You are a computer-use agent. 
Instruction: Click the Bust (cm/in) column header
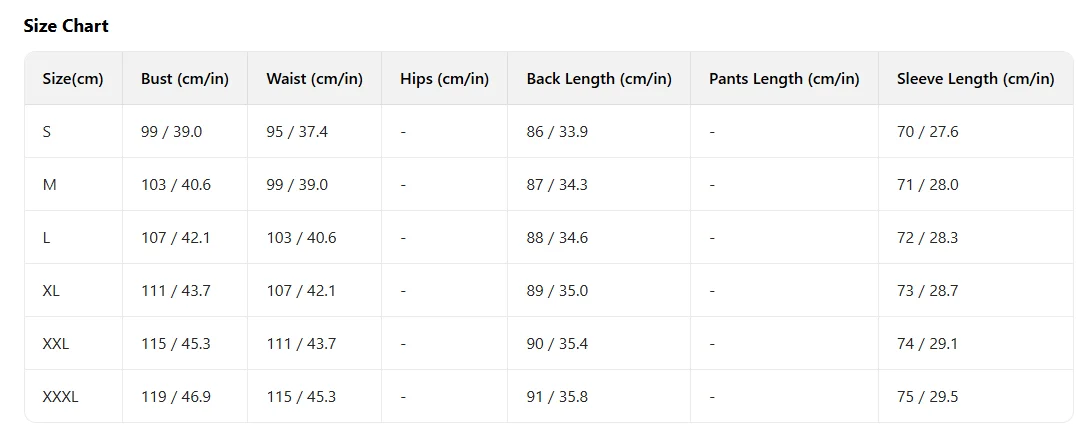pos(185,79)
